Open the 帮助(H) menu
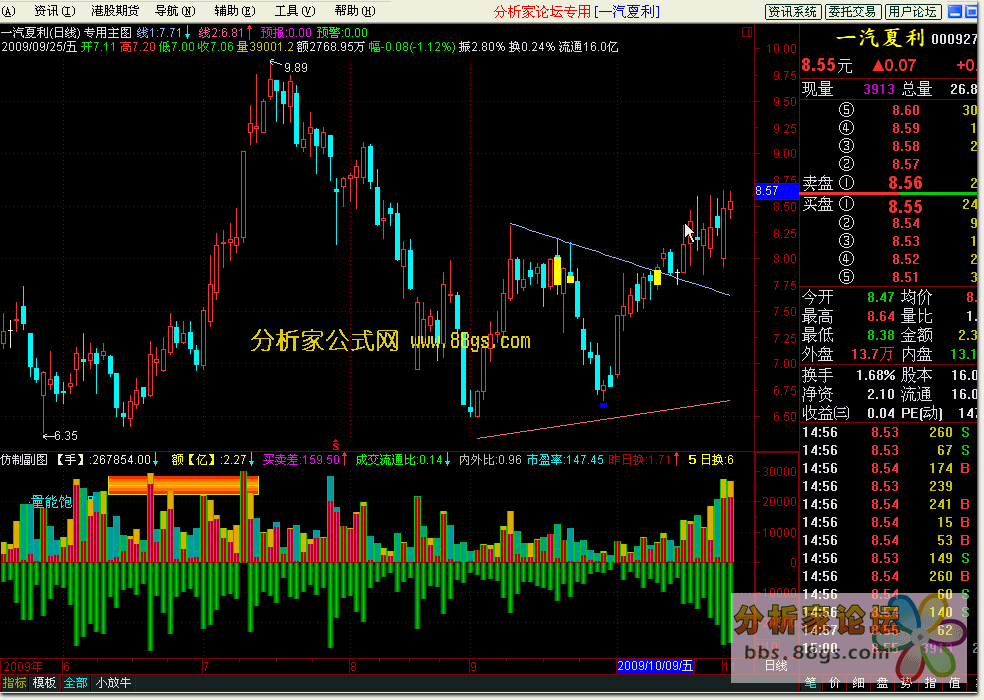 point(355,11)
